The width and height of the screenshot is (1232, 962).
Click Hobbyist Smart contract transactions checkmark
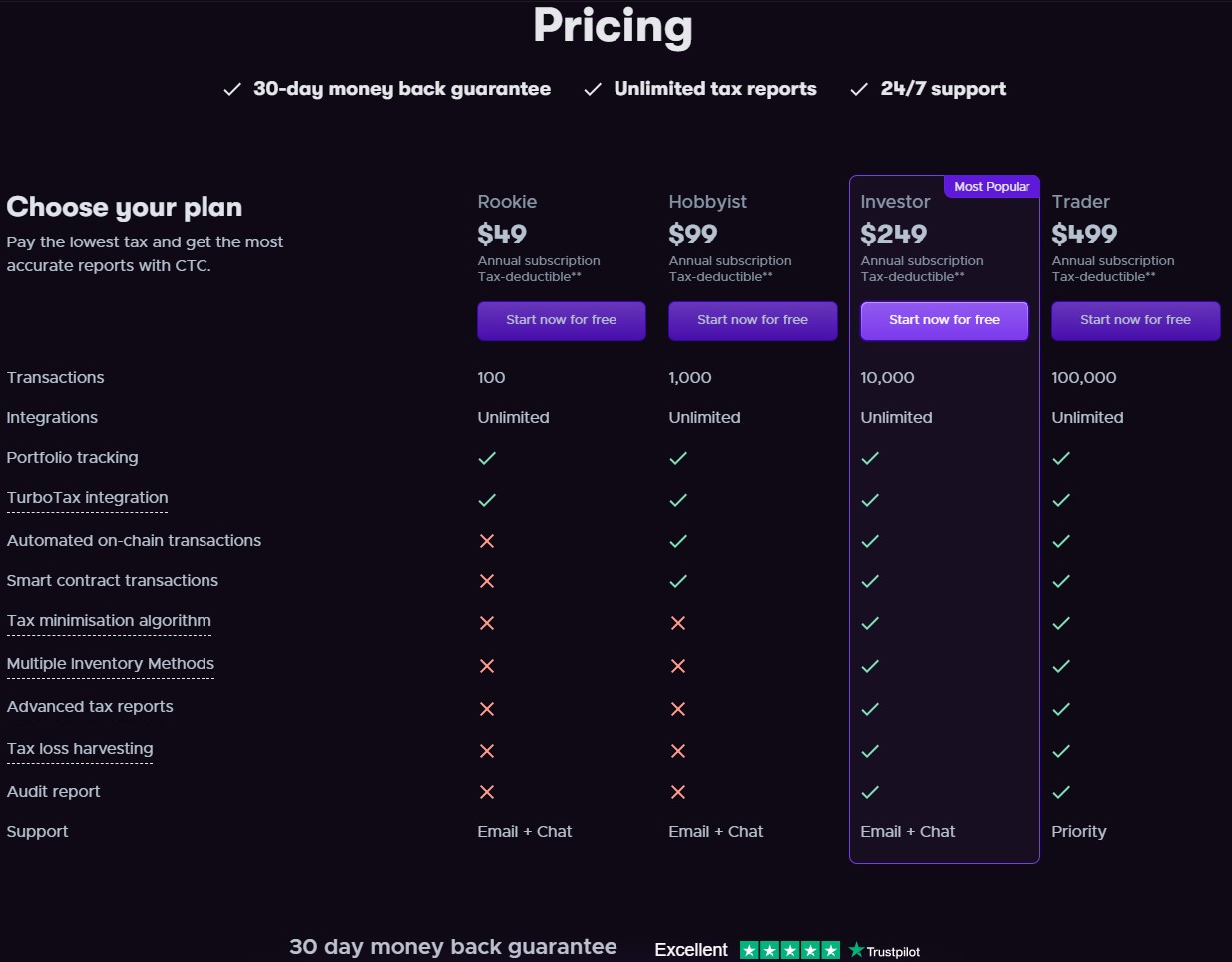[x=678, y=581]
